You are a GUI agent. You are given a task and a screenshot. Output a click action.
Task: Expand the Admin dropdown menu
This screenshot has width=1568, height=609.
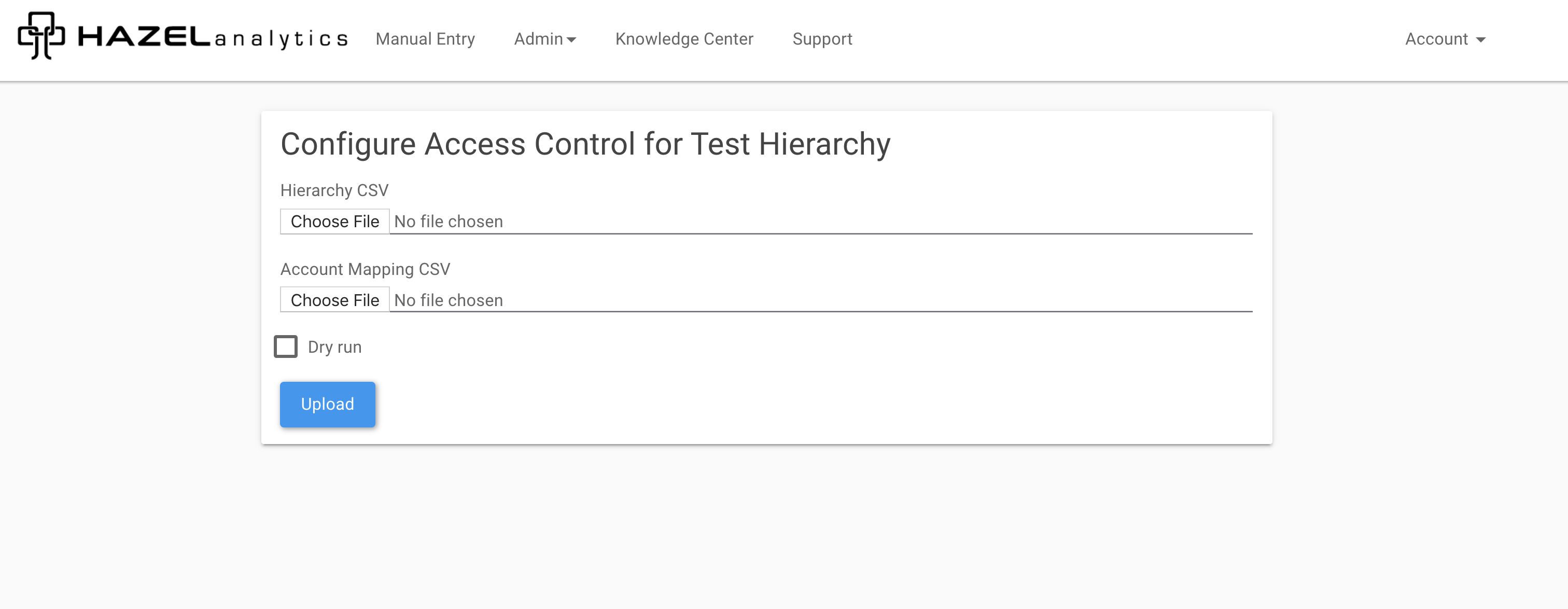(x=538, y=39)
